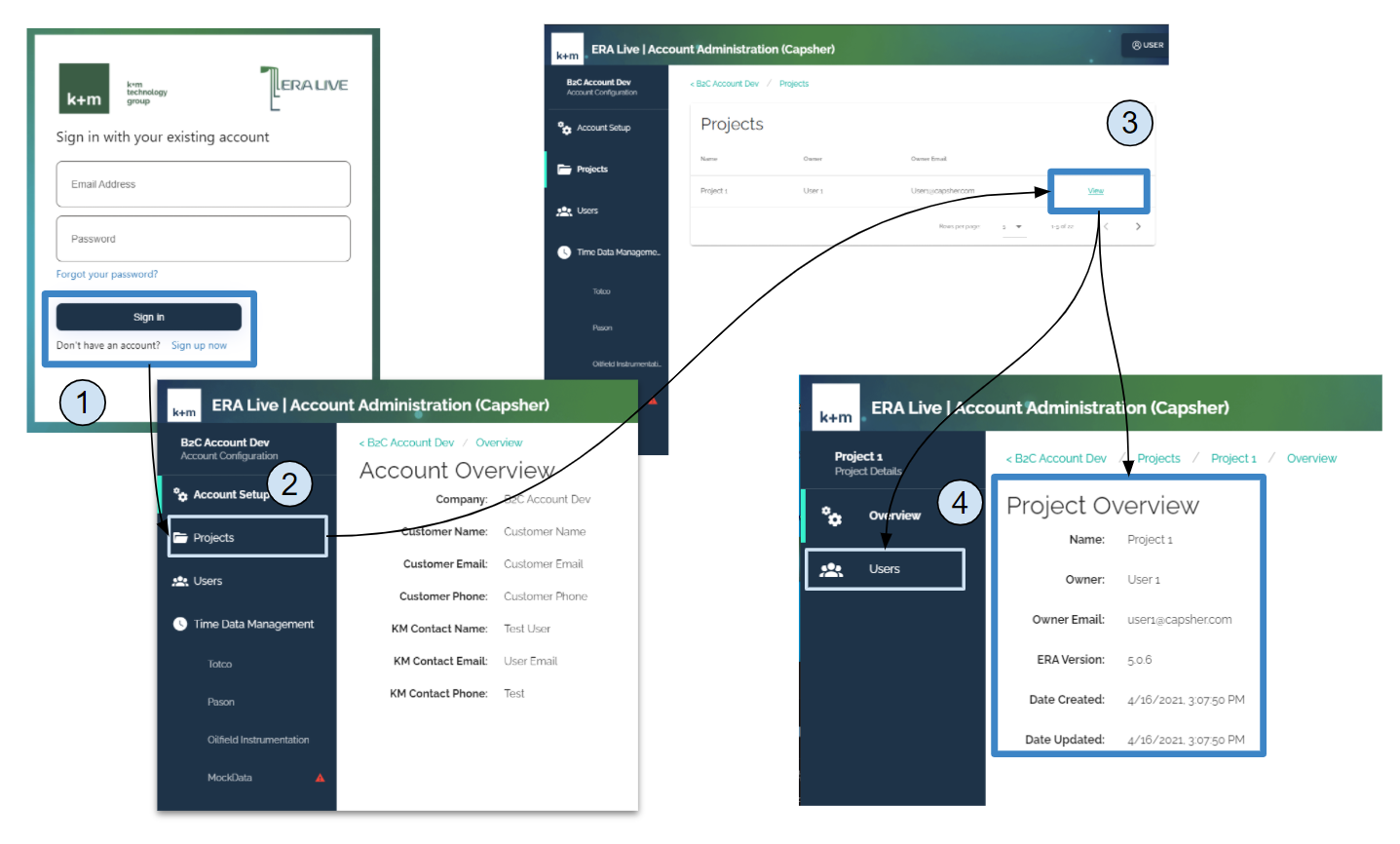Click Project 1 breadcrumb in Project Overview window
Screen dimensions: 1400x844
(1233, 459)
